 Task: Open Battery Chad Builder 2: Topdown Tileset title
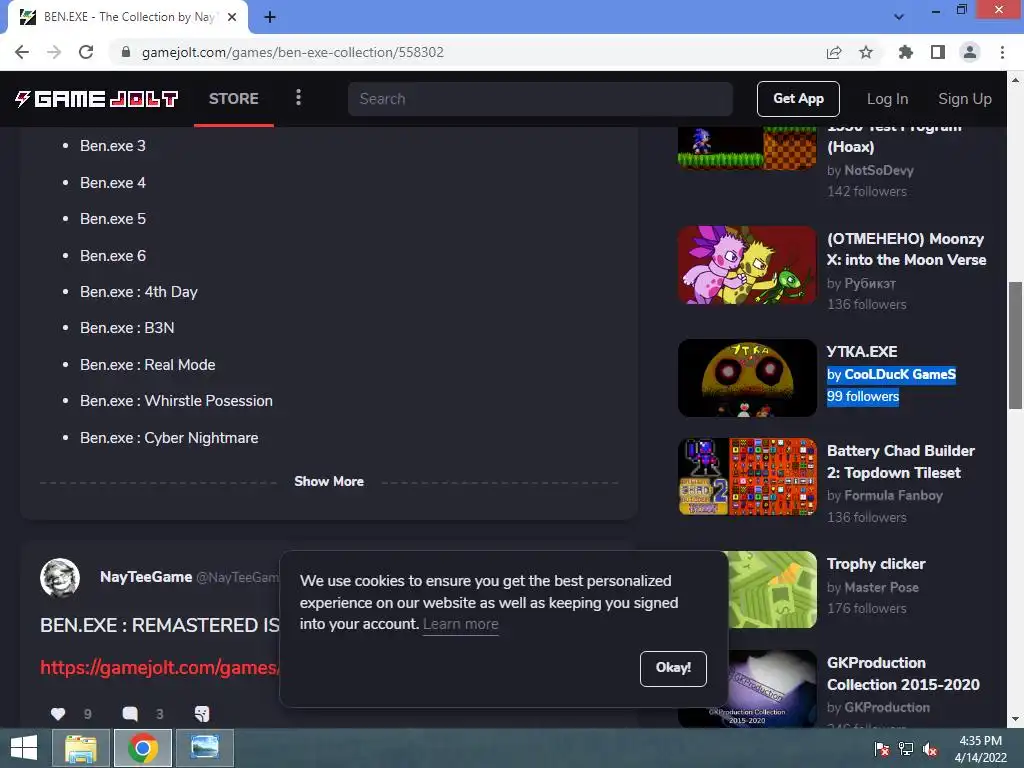point(901,462)
